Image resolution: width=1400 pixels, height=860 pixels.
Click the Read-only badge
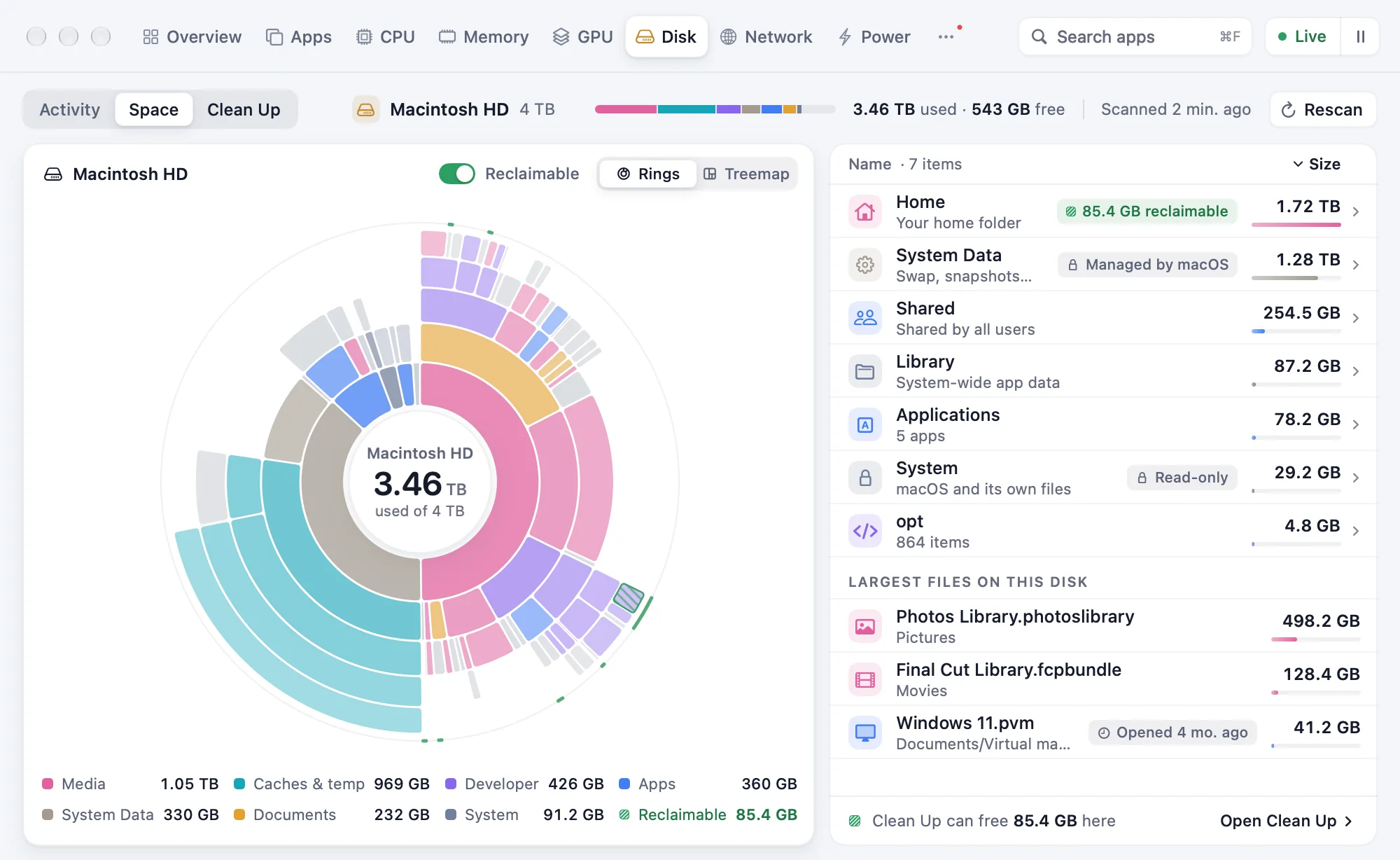coord(1182,478)
